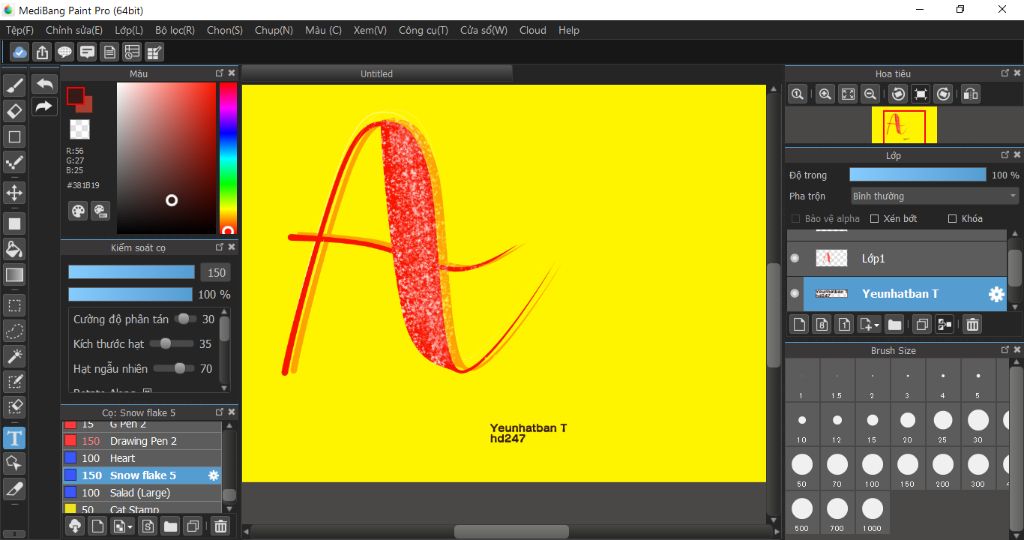Select the transparent color swatch
Viewport: 1024px width, 540px height.
click(x=80, y=129)
